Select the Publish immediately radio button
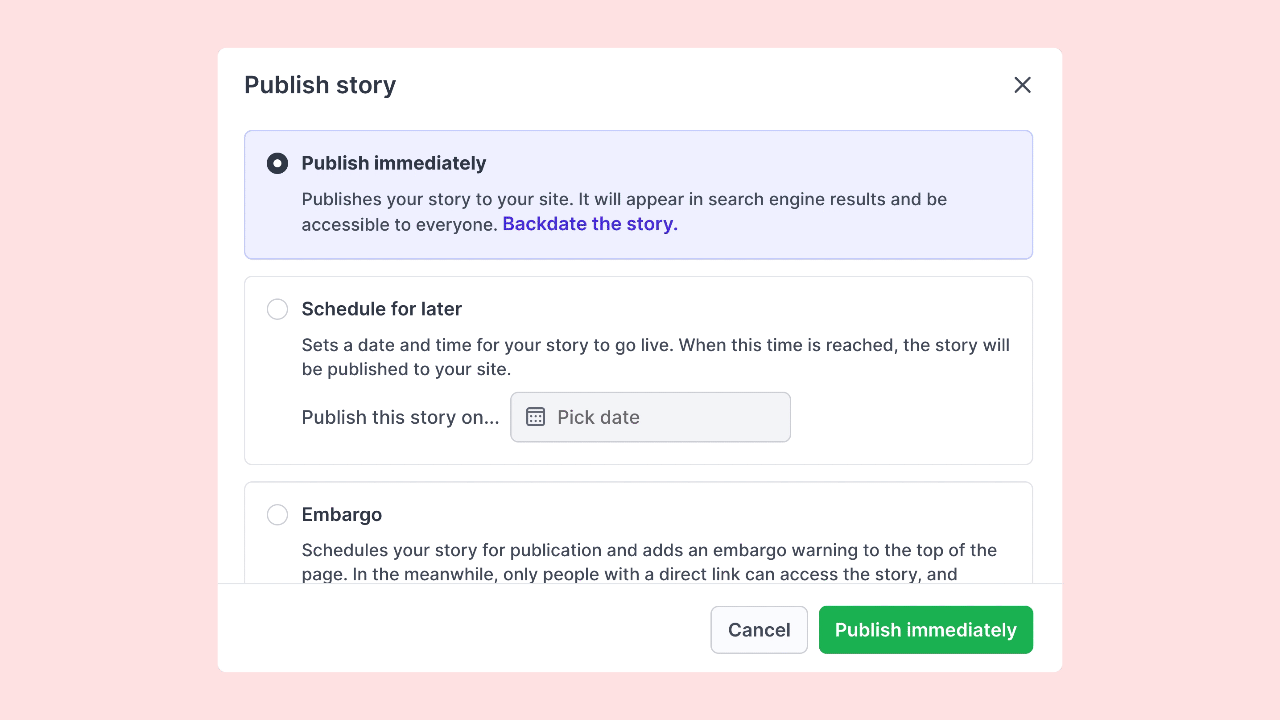Screen dimensions: 1280x720 click(277, 163)
